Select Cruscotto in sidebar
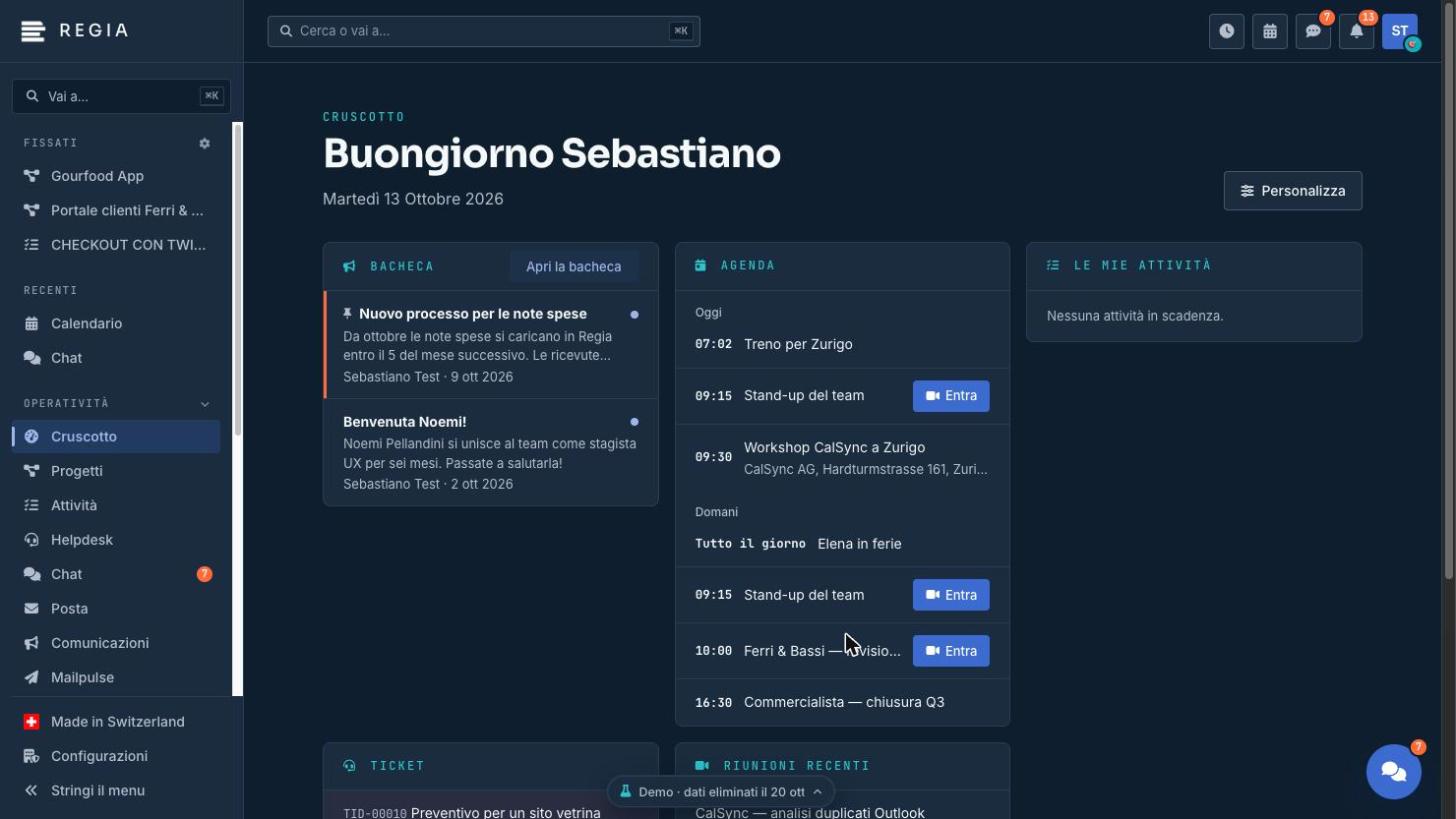 click(x=116, y=437)
